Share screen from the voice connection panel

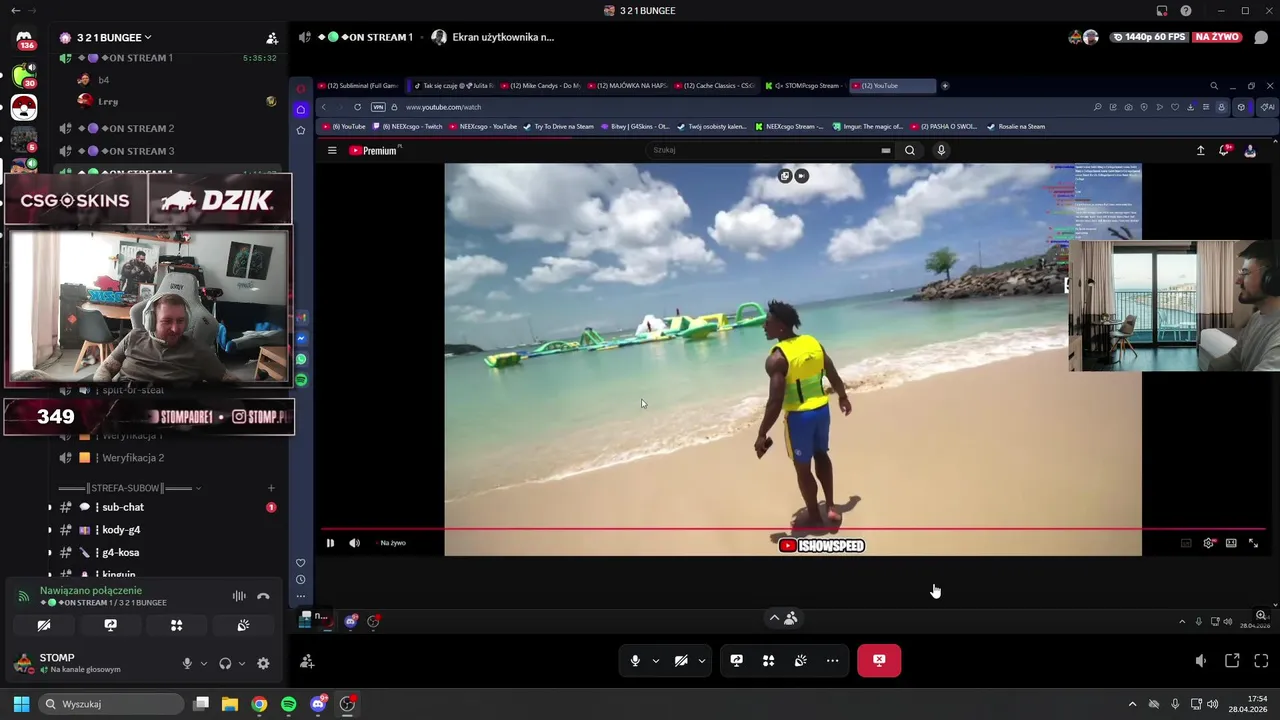pos(110,625)
